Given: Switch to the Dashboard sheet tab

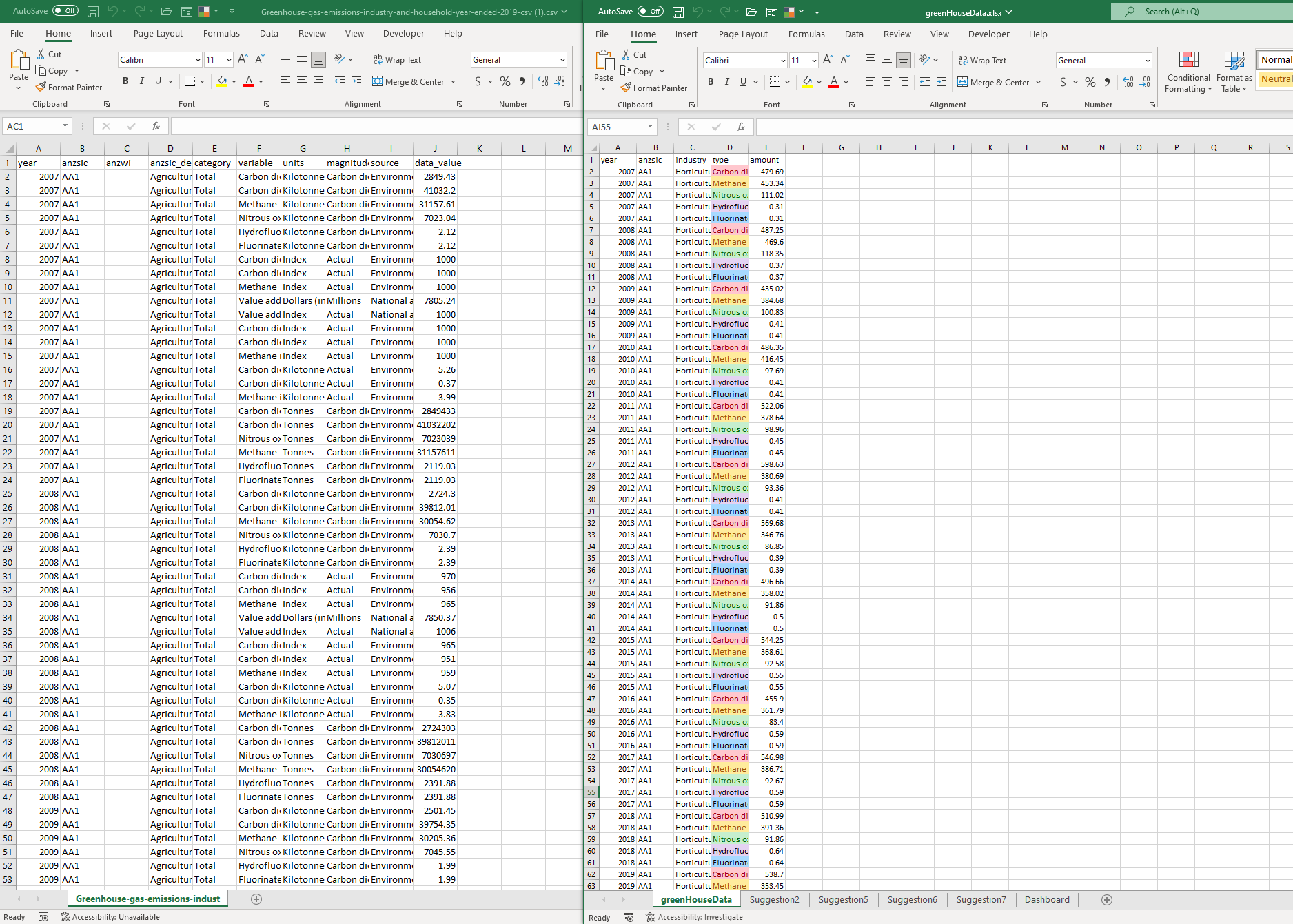Looking at the screenshot, I should [x=1046, y=900].
